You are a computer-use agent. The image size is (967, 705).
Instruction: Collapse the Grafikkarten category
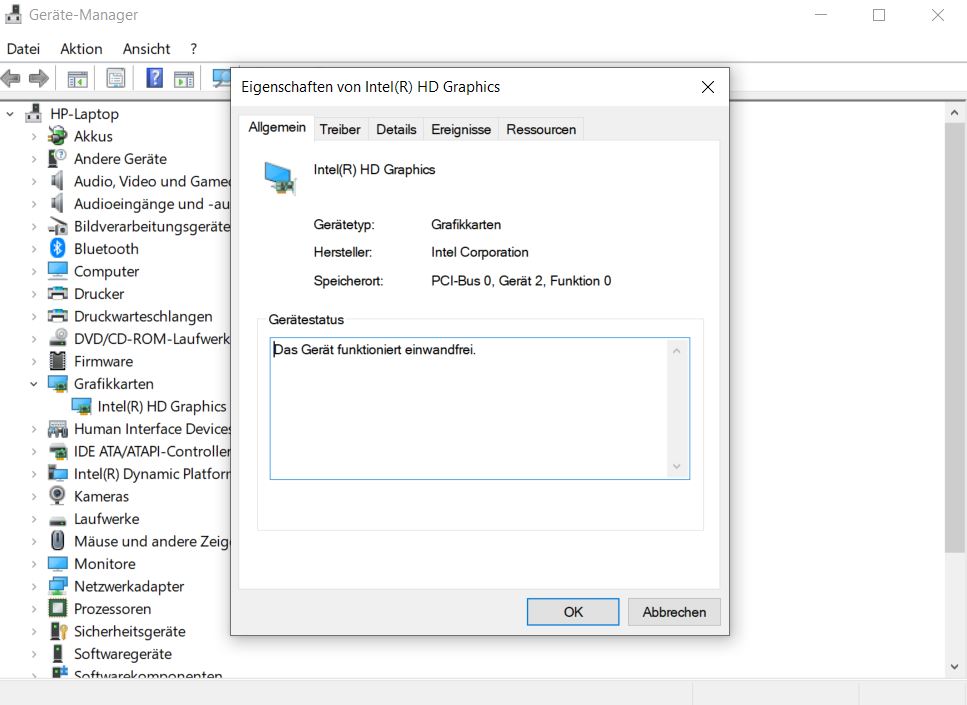(33, 384)
